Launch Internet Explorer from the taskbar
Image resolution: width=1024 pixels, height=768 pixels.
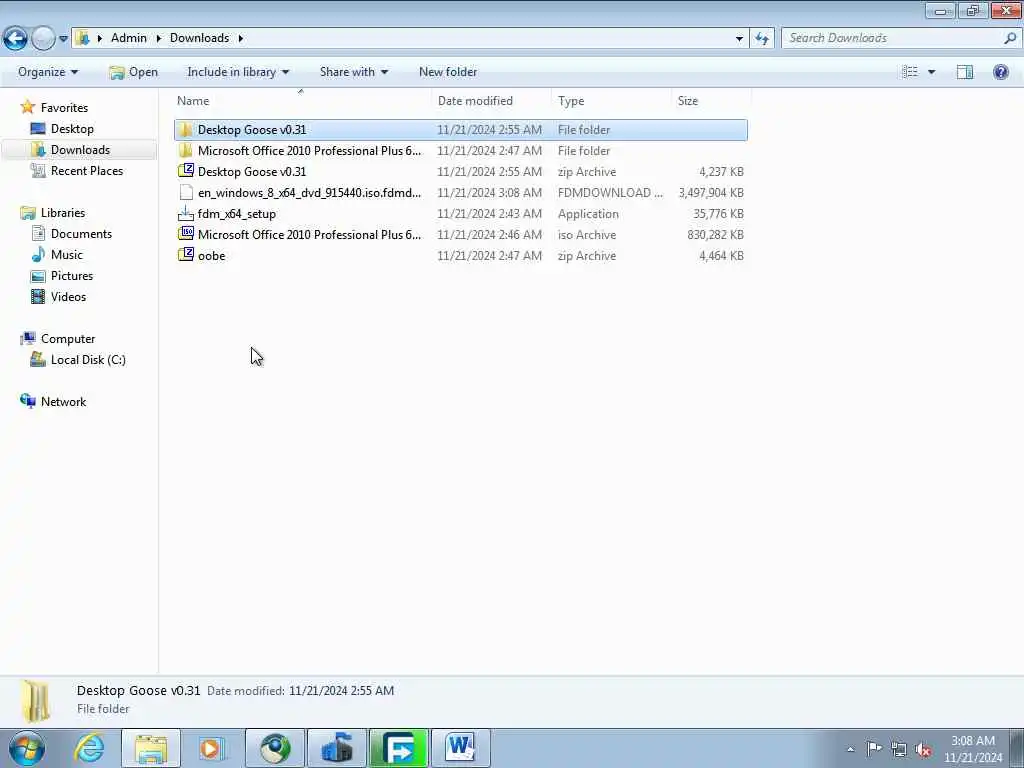click(89, 748)
